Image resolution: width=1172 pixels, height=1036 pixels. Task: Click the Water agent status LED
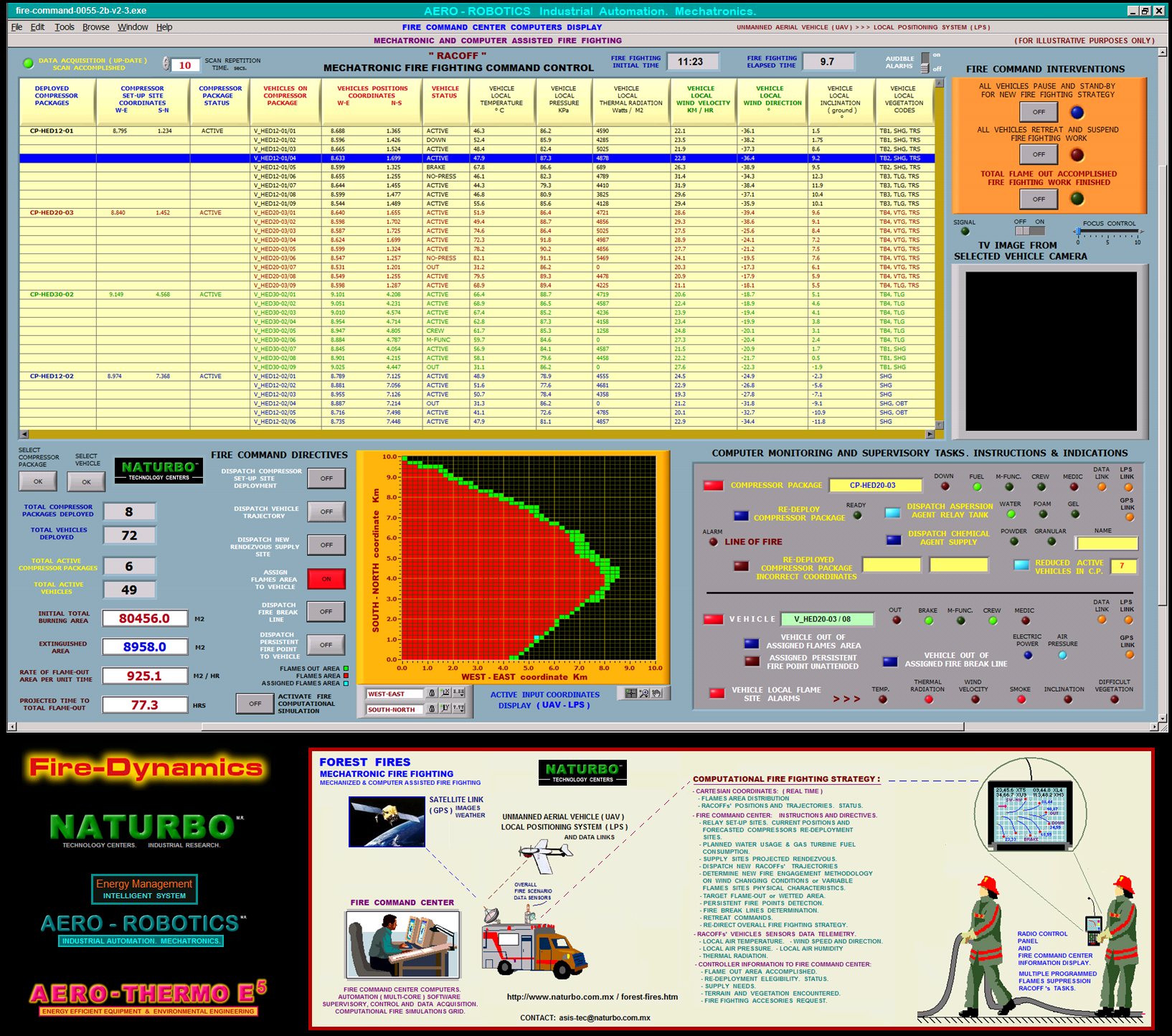coord(1011,514)
